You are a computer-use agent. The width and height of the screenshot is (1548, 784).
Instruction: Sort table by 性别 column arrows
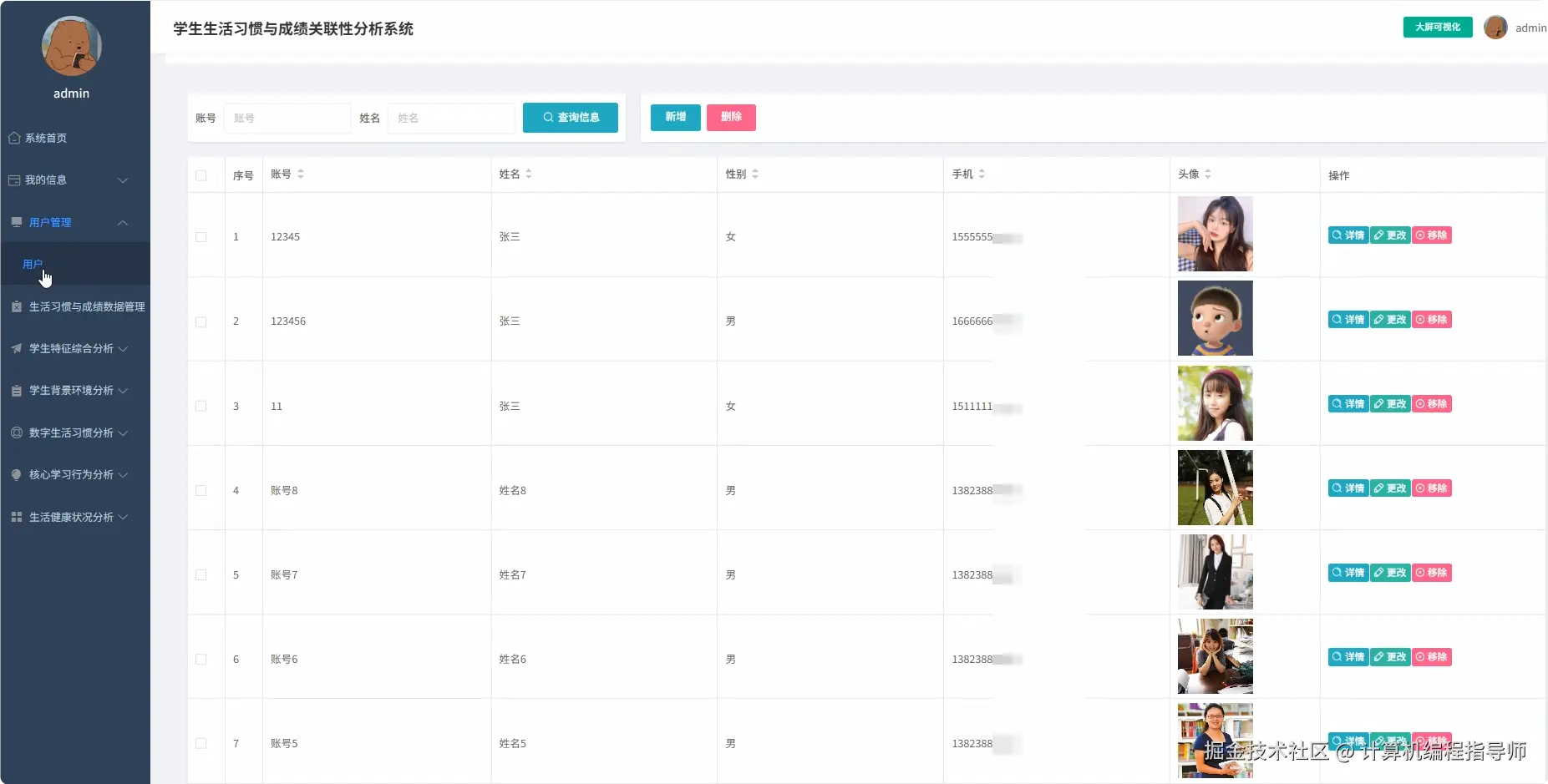(755, 174)
